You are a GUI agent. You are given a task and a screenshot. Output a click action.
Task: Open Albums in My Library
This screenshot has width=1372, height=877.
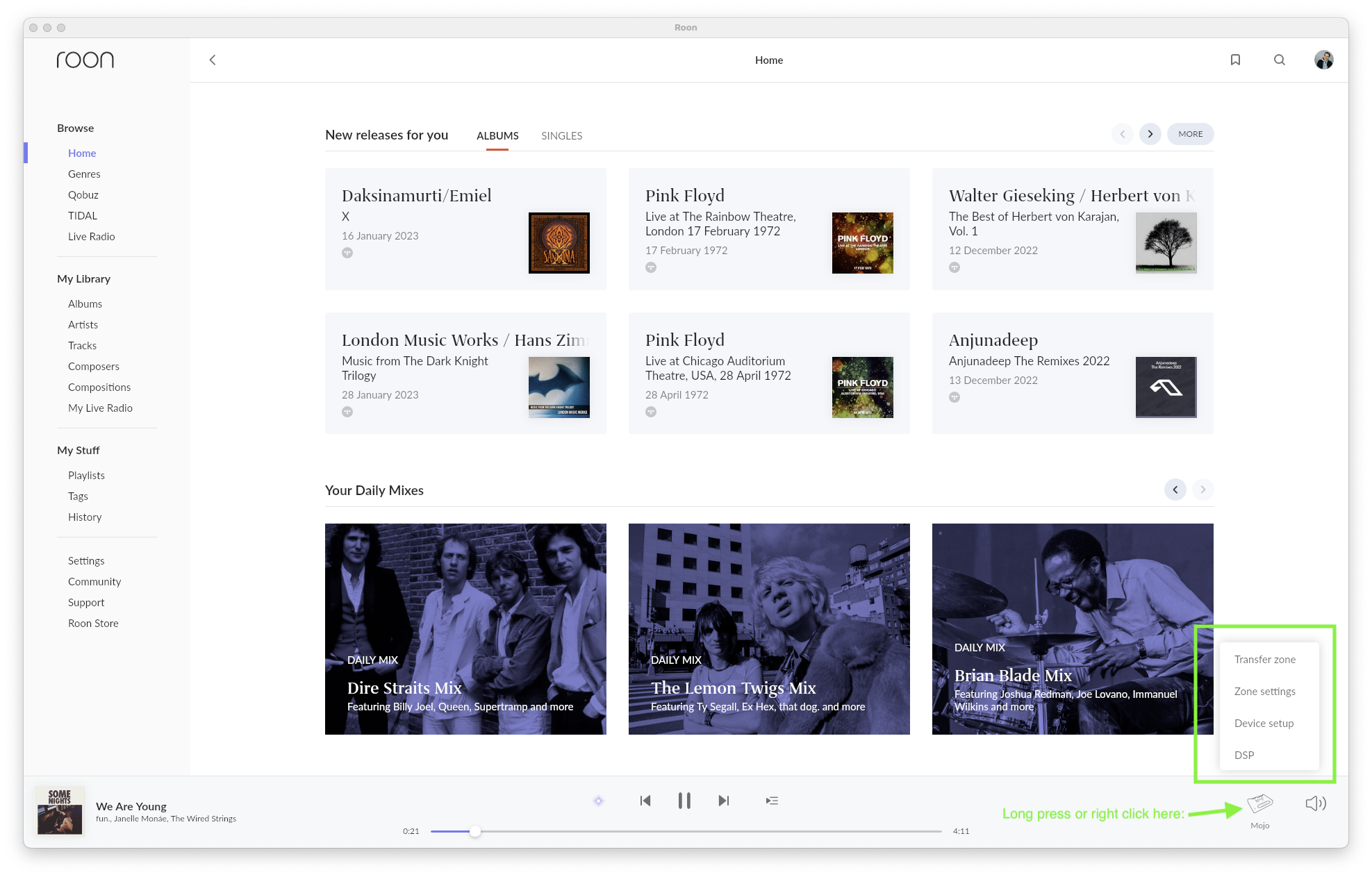pyautogui.click(x=85, y=303)
